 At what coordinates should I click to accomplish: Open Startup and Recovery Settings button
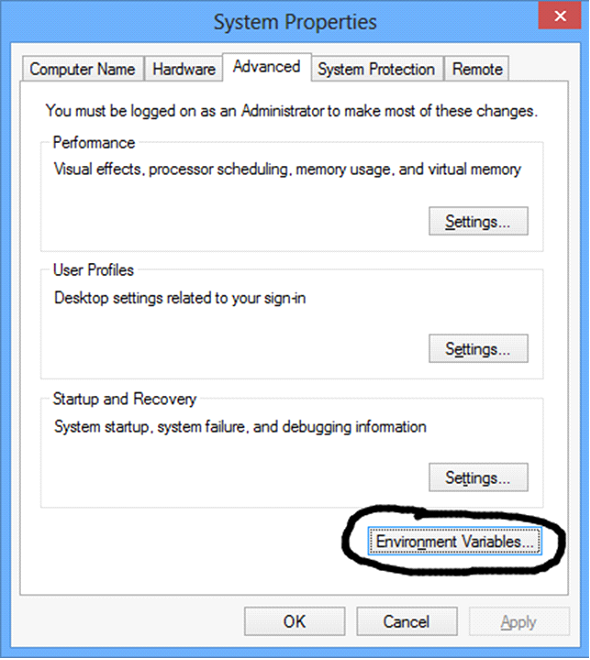pyautogui.click(x=478, y=477)
